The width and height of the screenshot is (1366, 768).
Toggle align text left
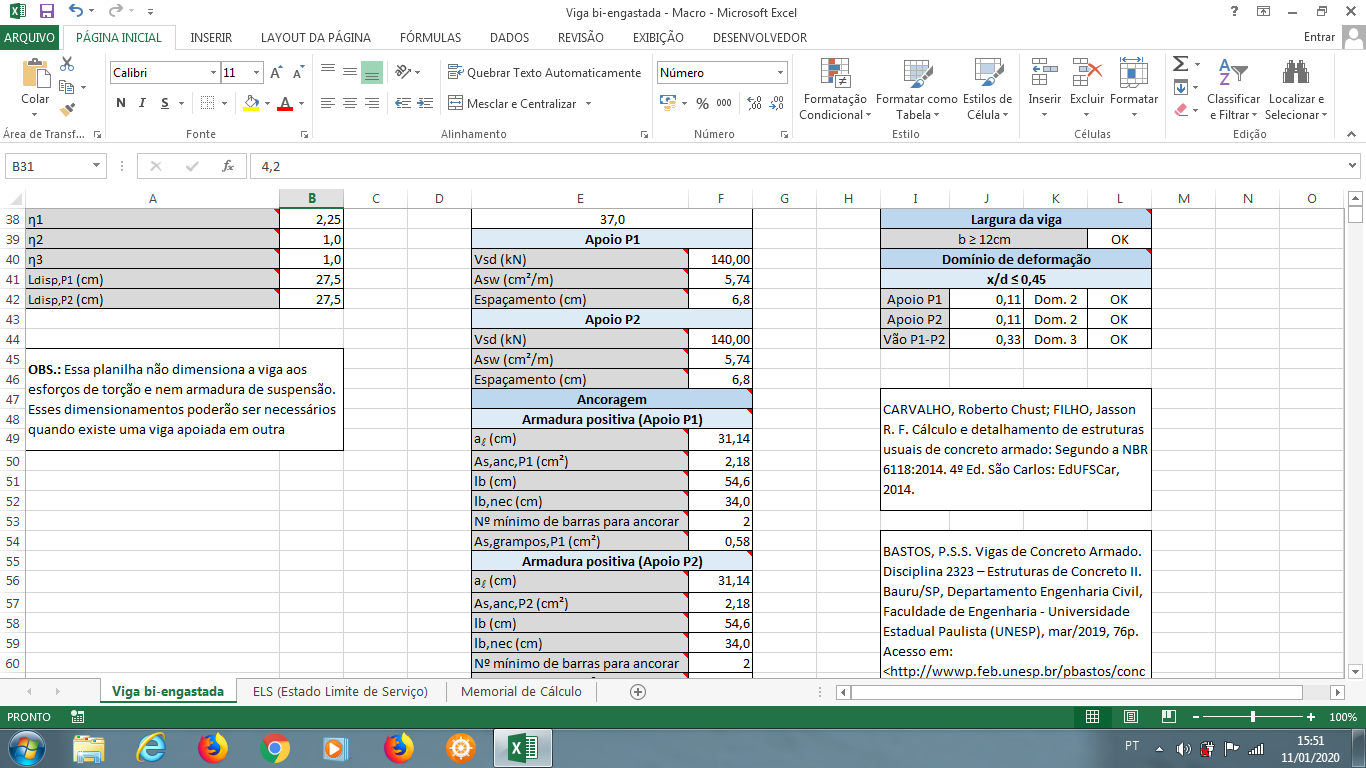(x=327, y=103)
